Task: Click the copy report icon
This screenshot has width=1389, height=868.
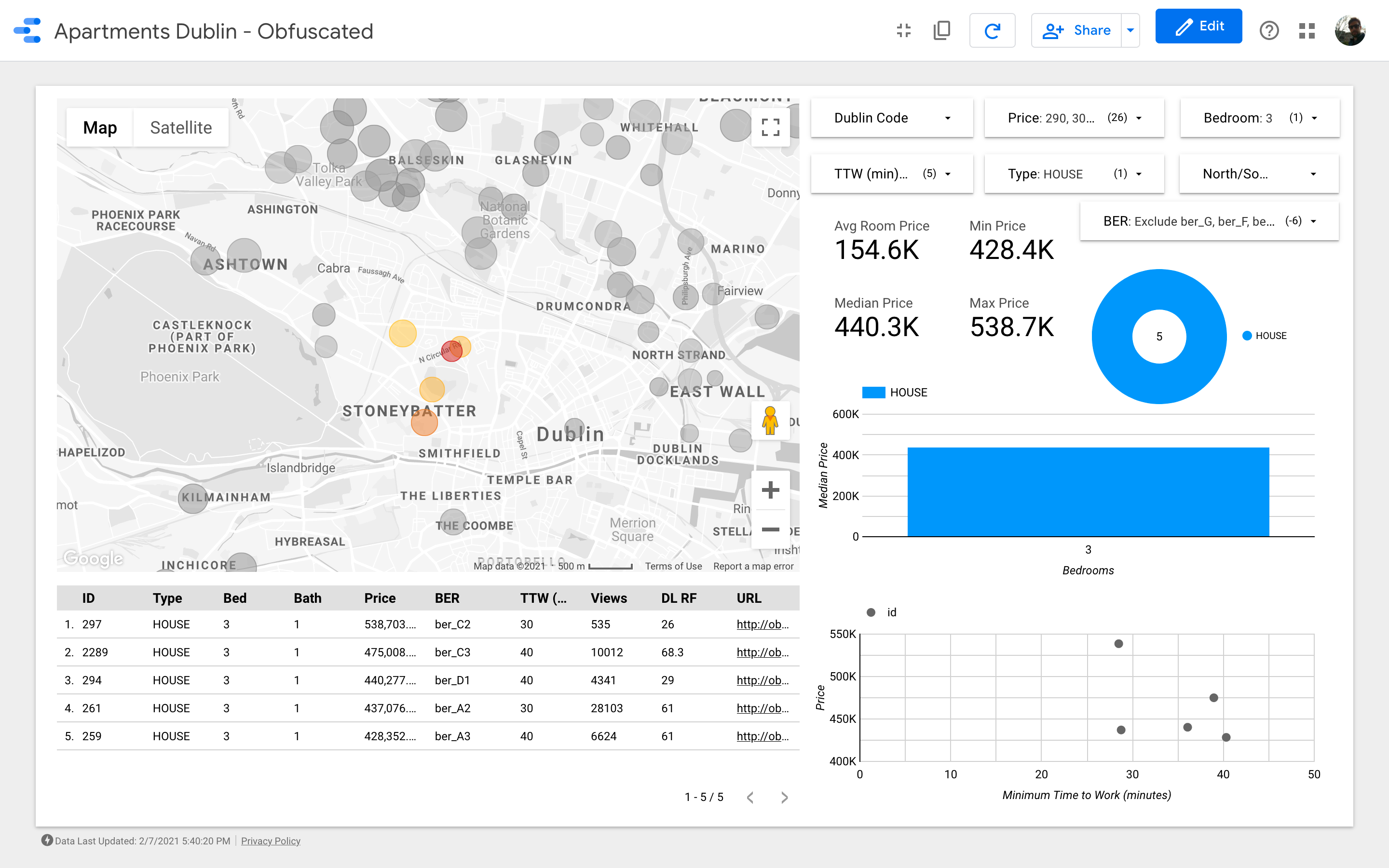Action: point(942,30)
